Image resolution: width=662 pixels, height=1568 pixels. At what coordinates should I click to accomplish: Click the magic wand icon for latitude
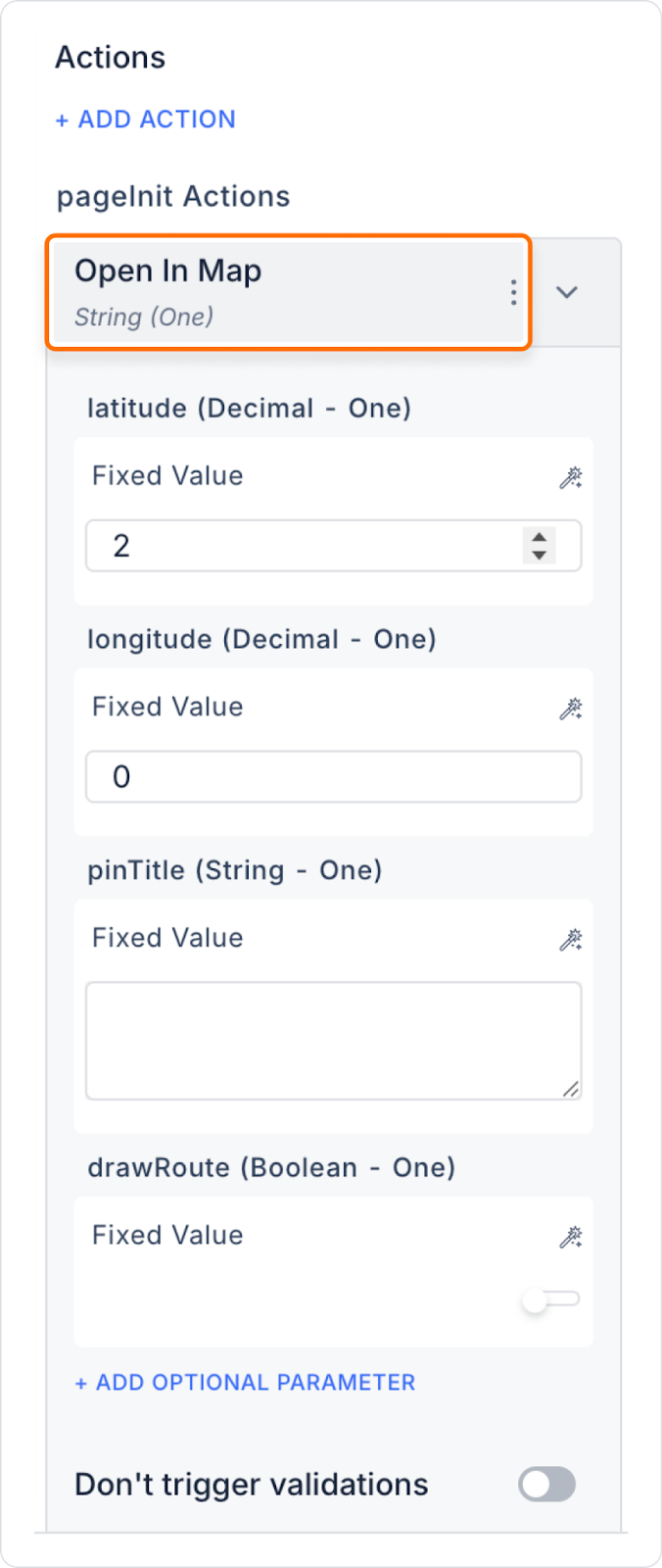tap(570, 477)
